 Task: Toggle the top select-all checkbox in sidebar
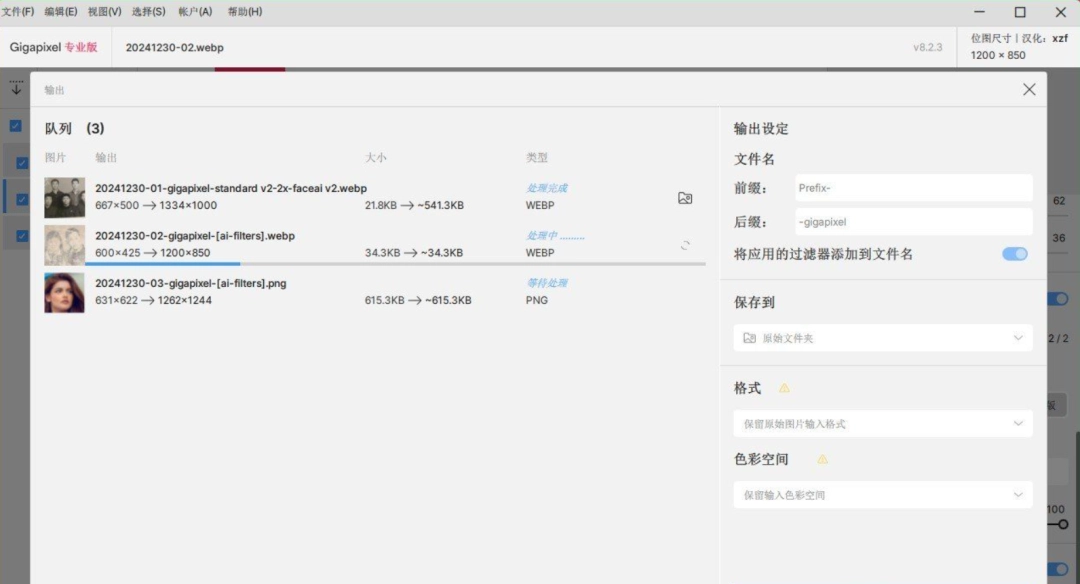click(x=15, y=126)
